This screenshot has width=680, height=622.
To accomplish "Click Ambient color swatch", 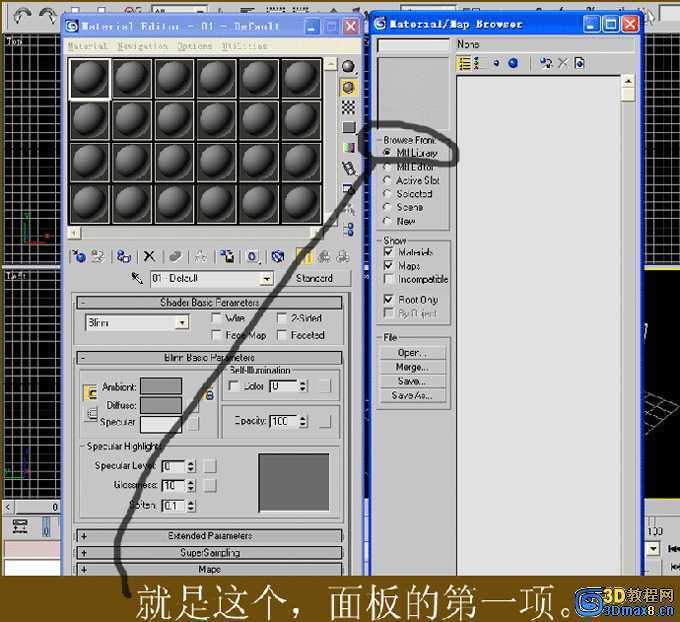I will [x=161, y=386].
